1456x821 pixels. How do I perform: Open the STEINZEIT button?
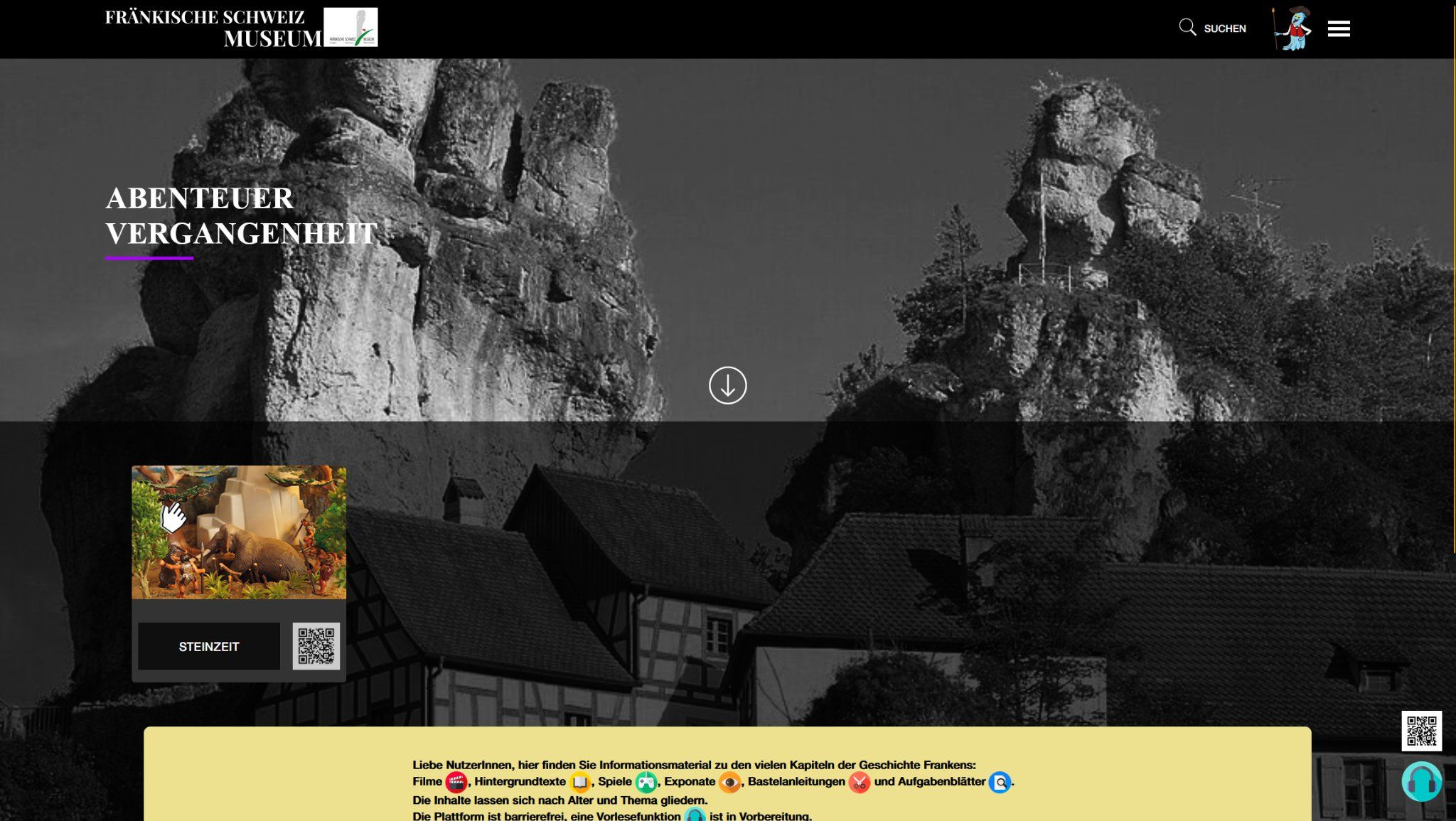pos(209,646)
